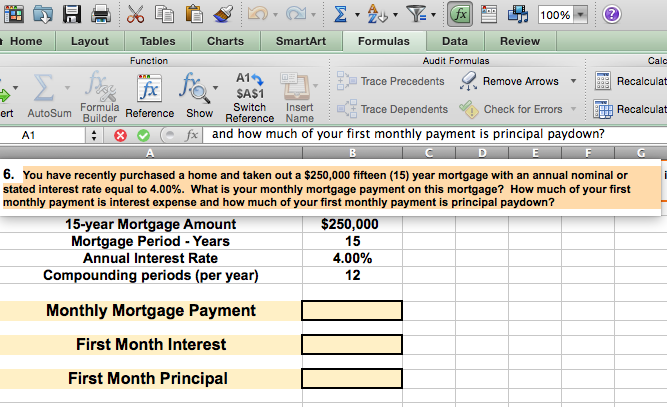667x407 pixels.
Task: Switch to the Data tab
Action: [455, 41]
